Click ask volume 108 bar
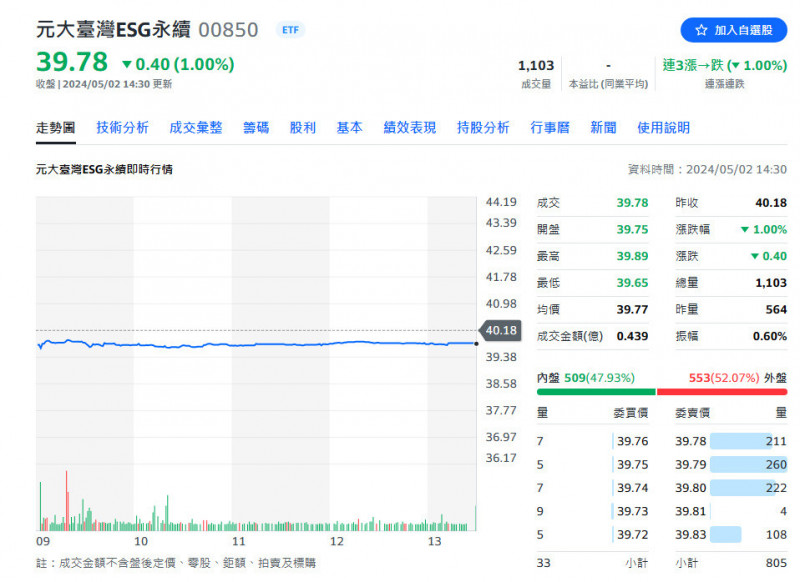800x582 pixels. (x=726, y=535)
